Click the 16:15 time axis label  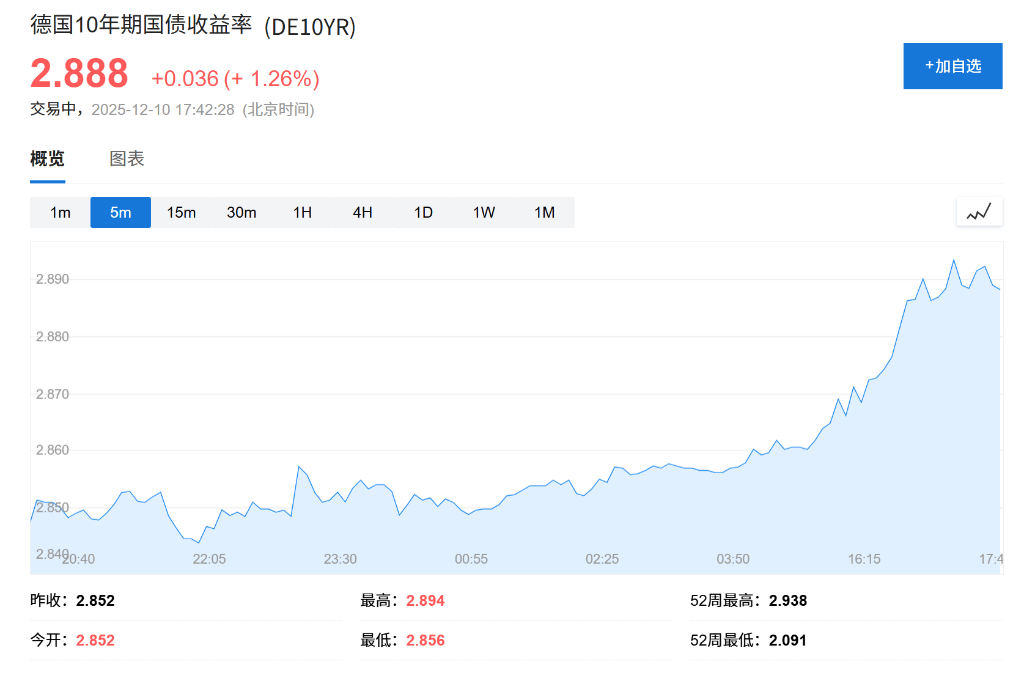(x=864, y=559)
